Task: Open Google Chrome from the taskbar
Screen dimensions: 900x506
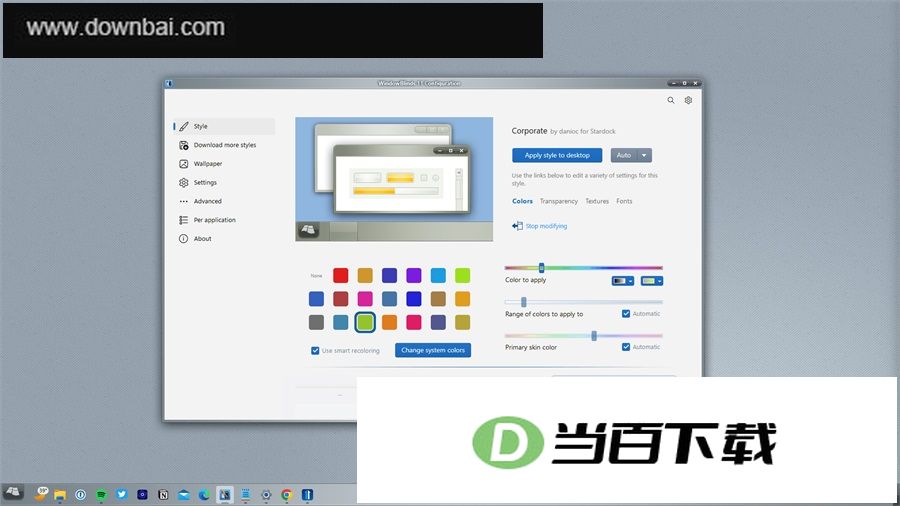Action: [286, 495]
